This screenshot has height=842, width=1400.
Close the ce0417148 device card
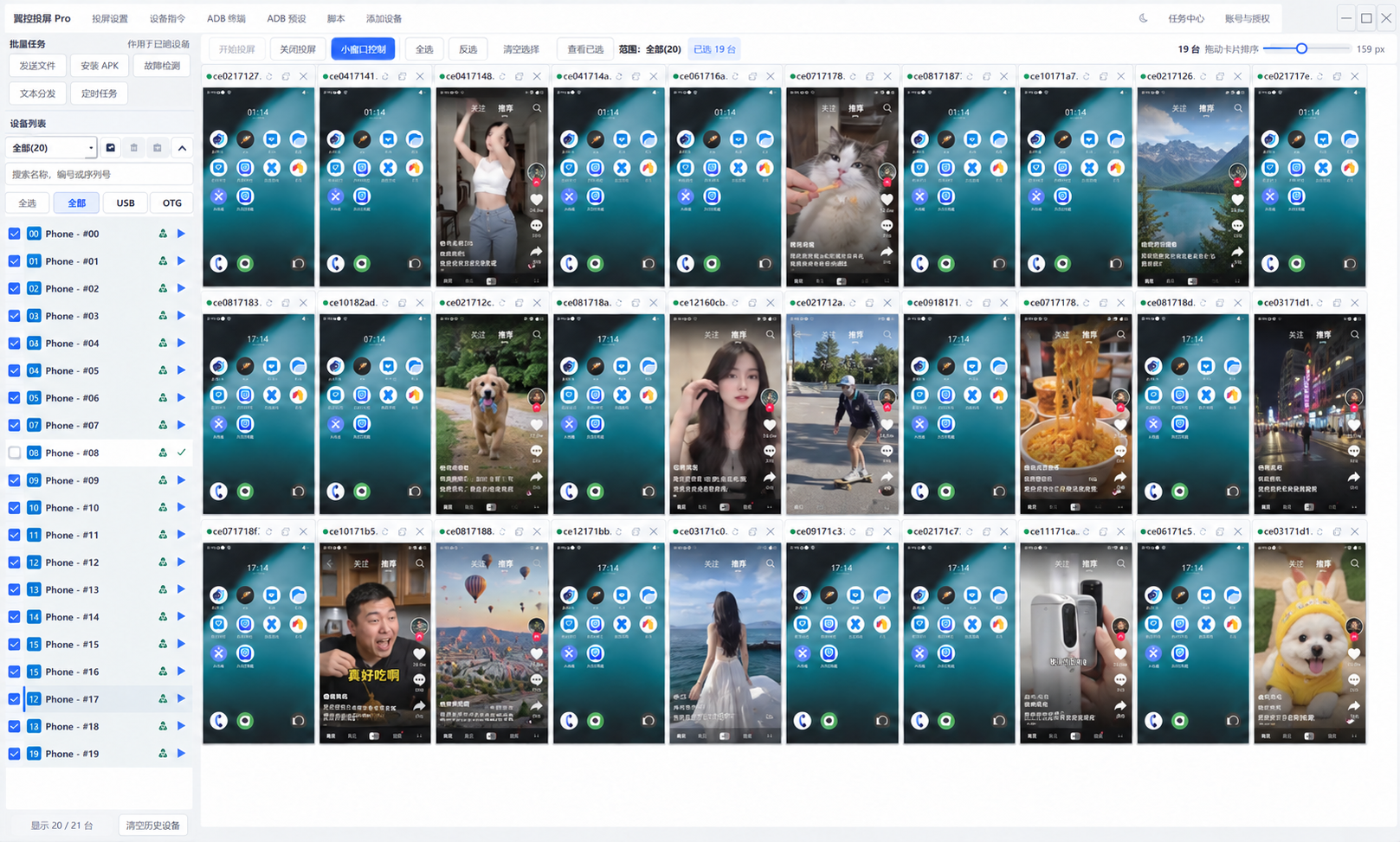(x=537, y=76)
